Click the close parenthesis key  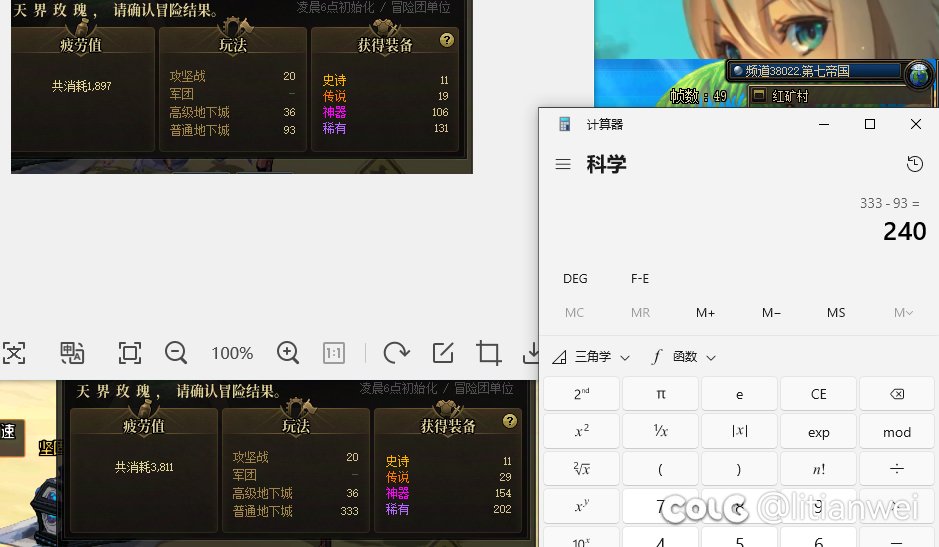pyautogui.click(x=740, y=469)
